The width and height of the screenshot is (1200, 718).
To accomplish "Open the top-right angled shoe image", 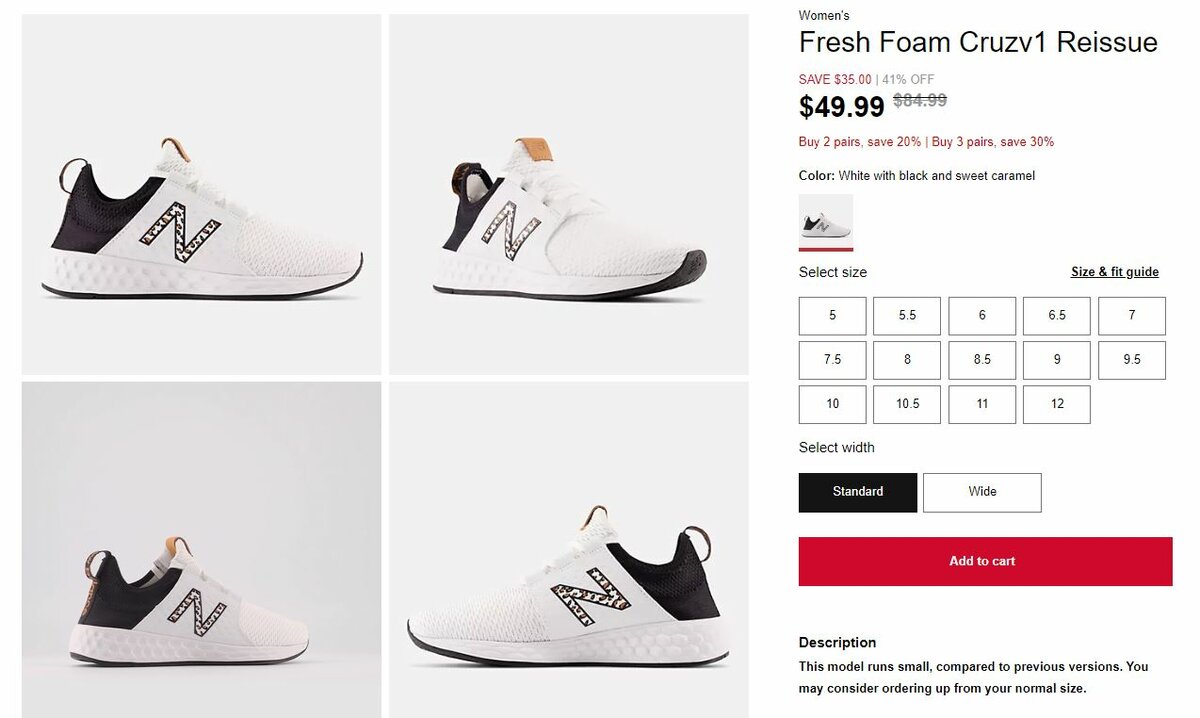I will (569, 195).
